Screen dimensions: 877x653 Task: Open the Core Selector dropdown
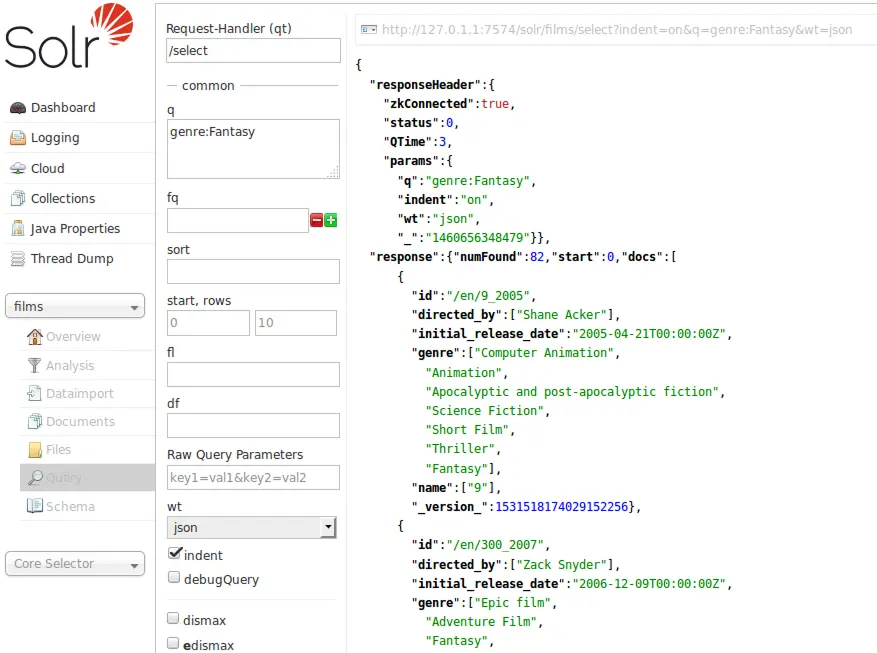point(74,564)
